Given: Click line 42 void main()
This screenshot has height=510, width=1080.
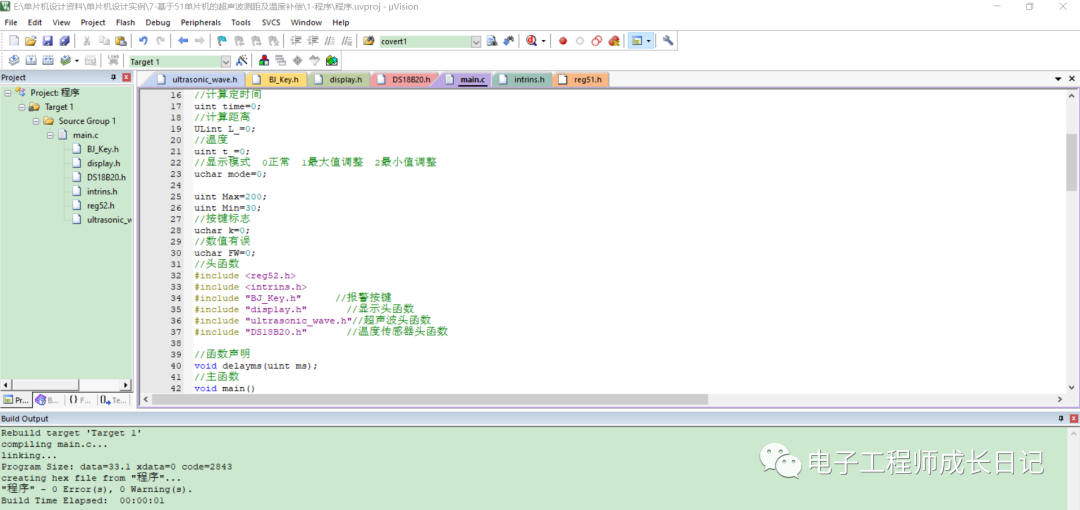Looking at the screenshot, I should pos(225,389).
